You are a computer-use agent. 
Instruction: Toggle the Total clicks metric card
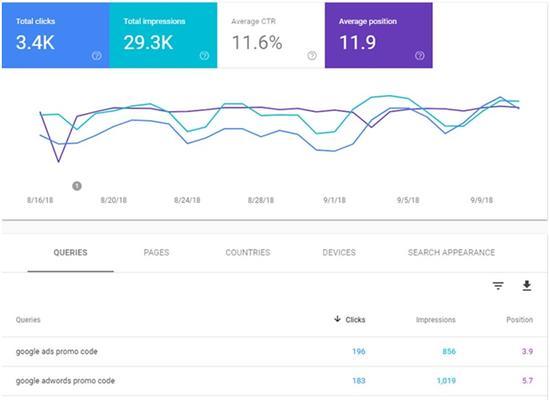[56, 35]
